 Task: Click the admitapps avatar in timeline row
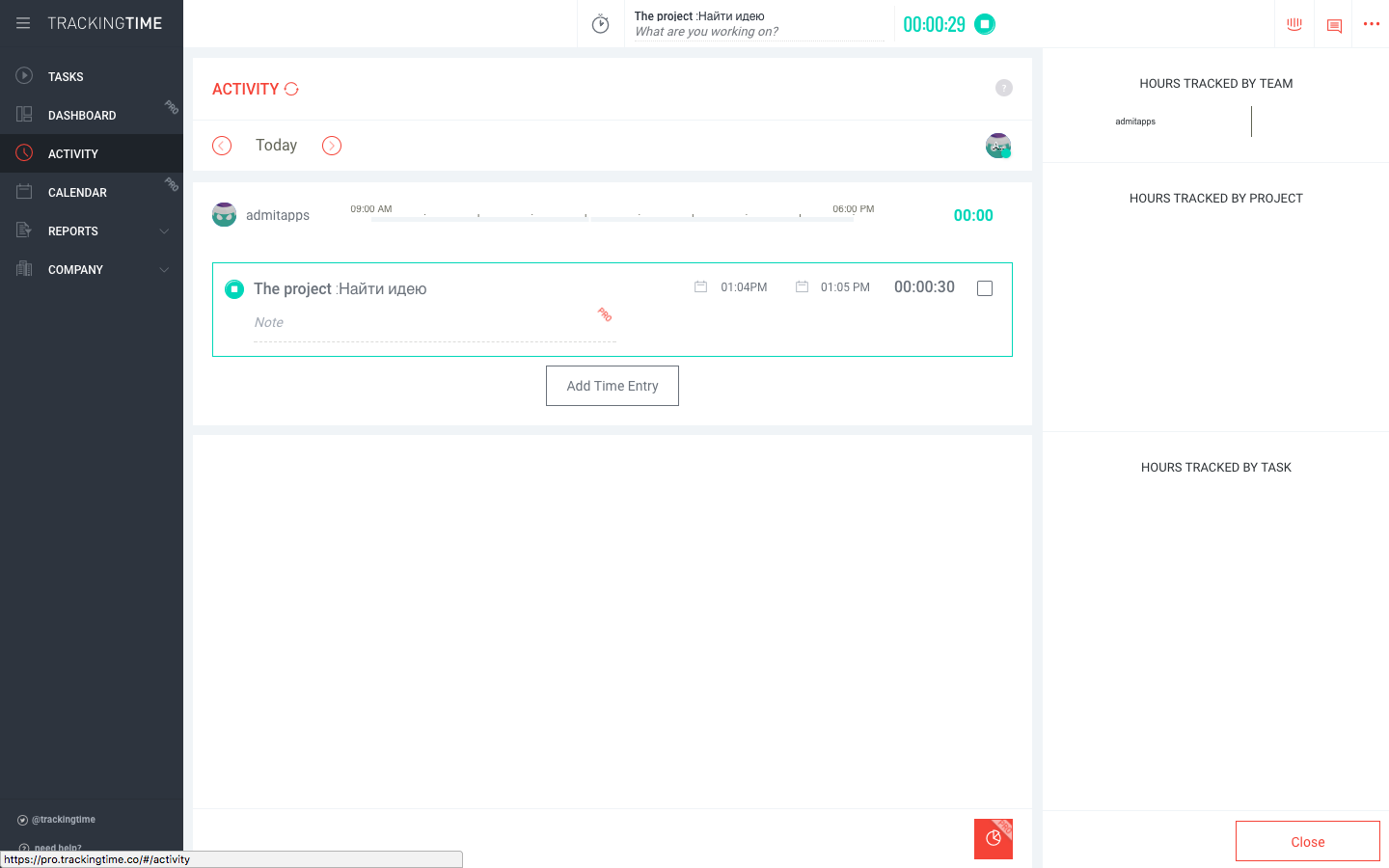click(224, 214)
